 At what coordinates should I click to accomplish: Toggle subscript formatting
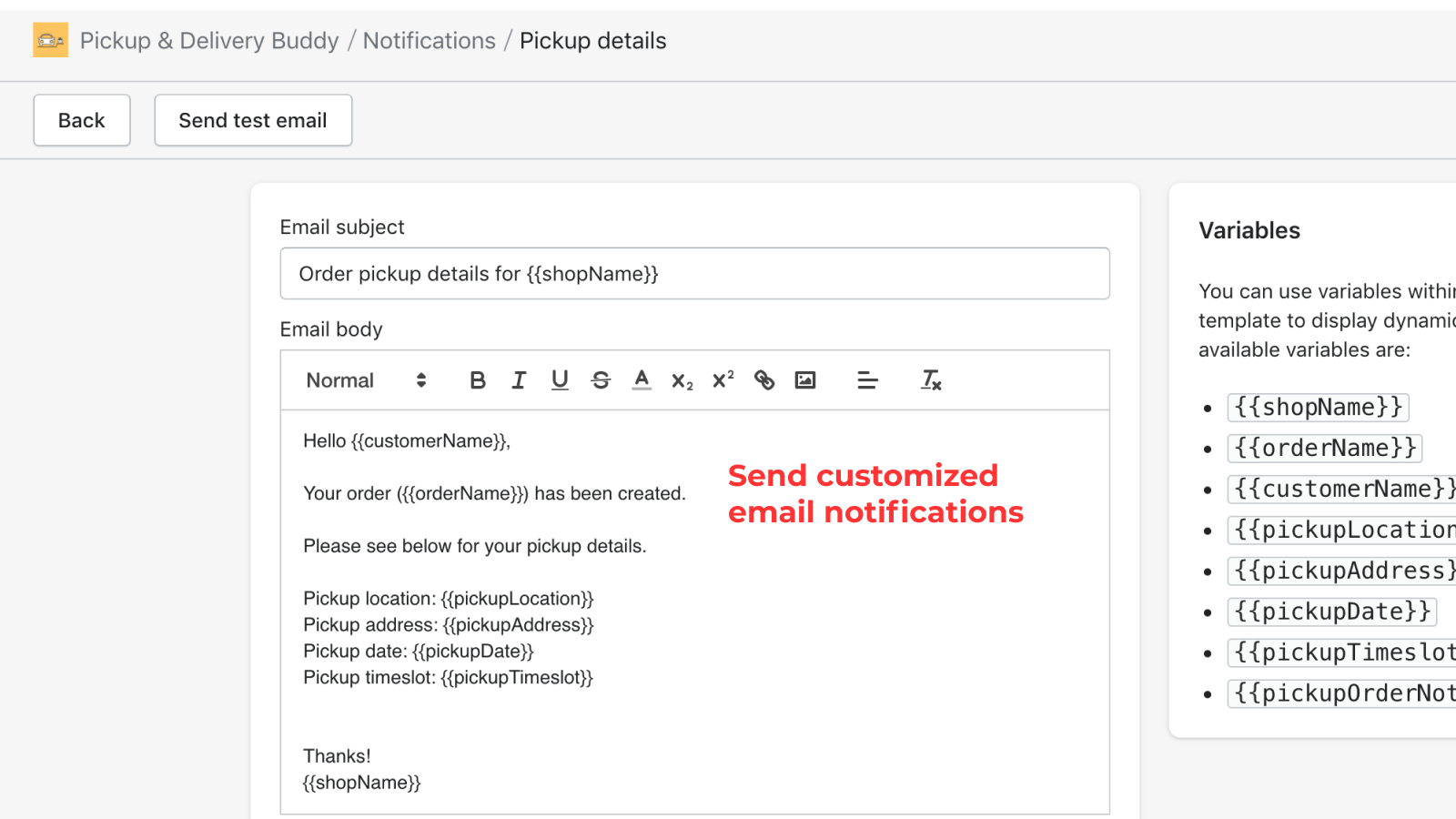click(x=682, y=381)
